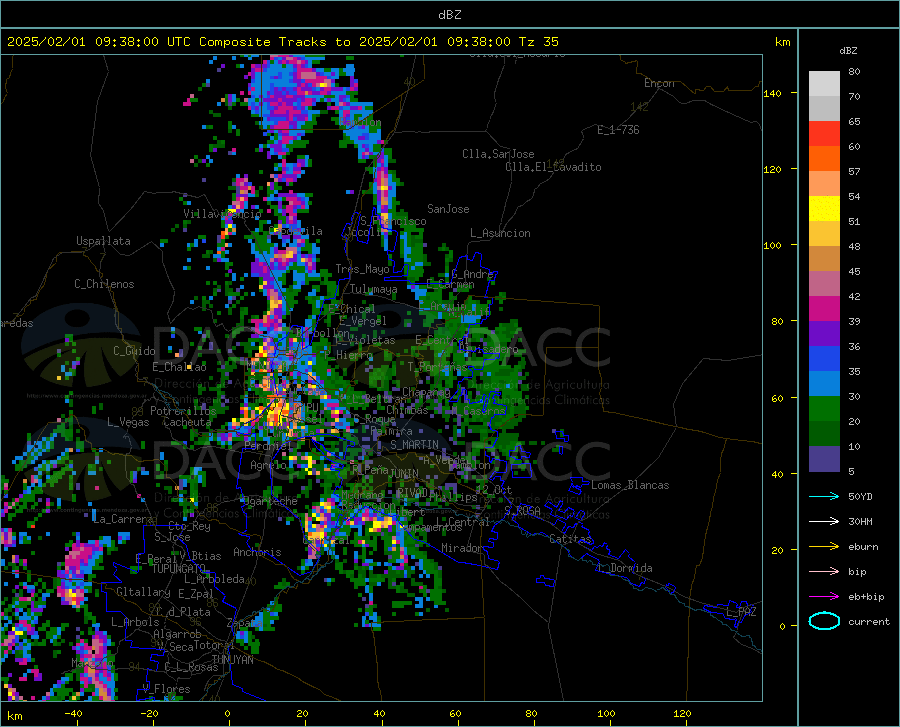Click the yellow eburn arrow in legend
Image resolution: width=900 pixels, height=727 pixels.
pyautogui.click(x=824, y=547)
